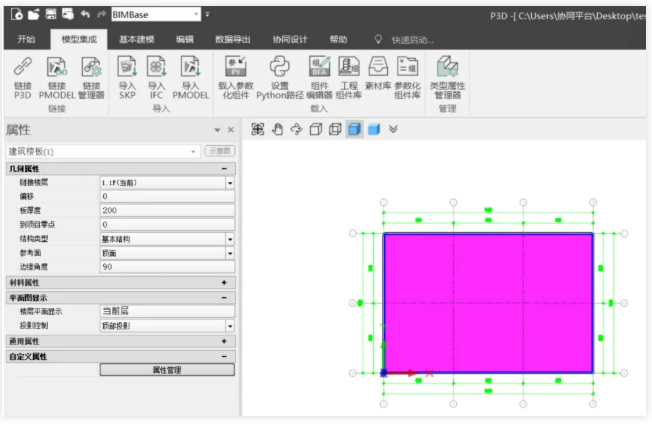Collapse the 几何属性 section
The width and height of the screenshot is (652, 424).
click(x=224, y=169)
